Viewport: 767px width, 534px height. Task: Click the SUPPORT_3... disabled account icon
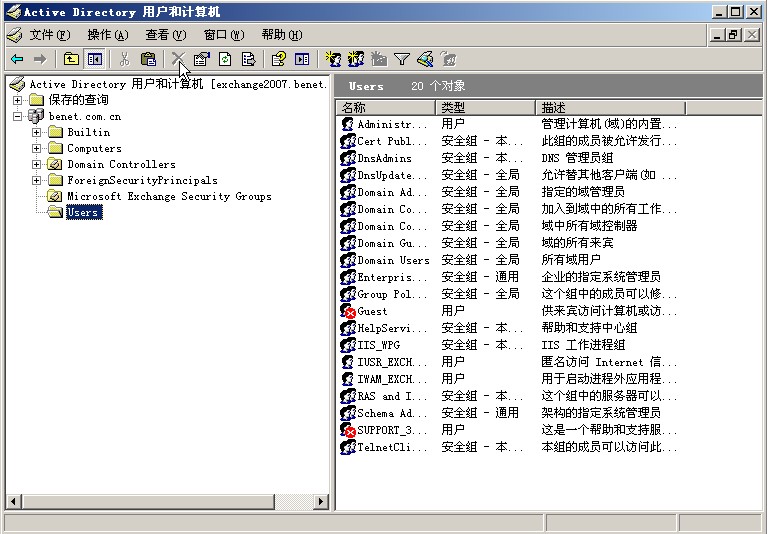coord(348,430)
